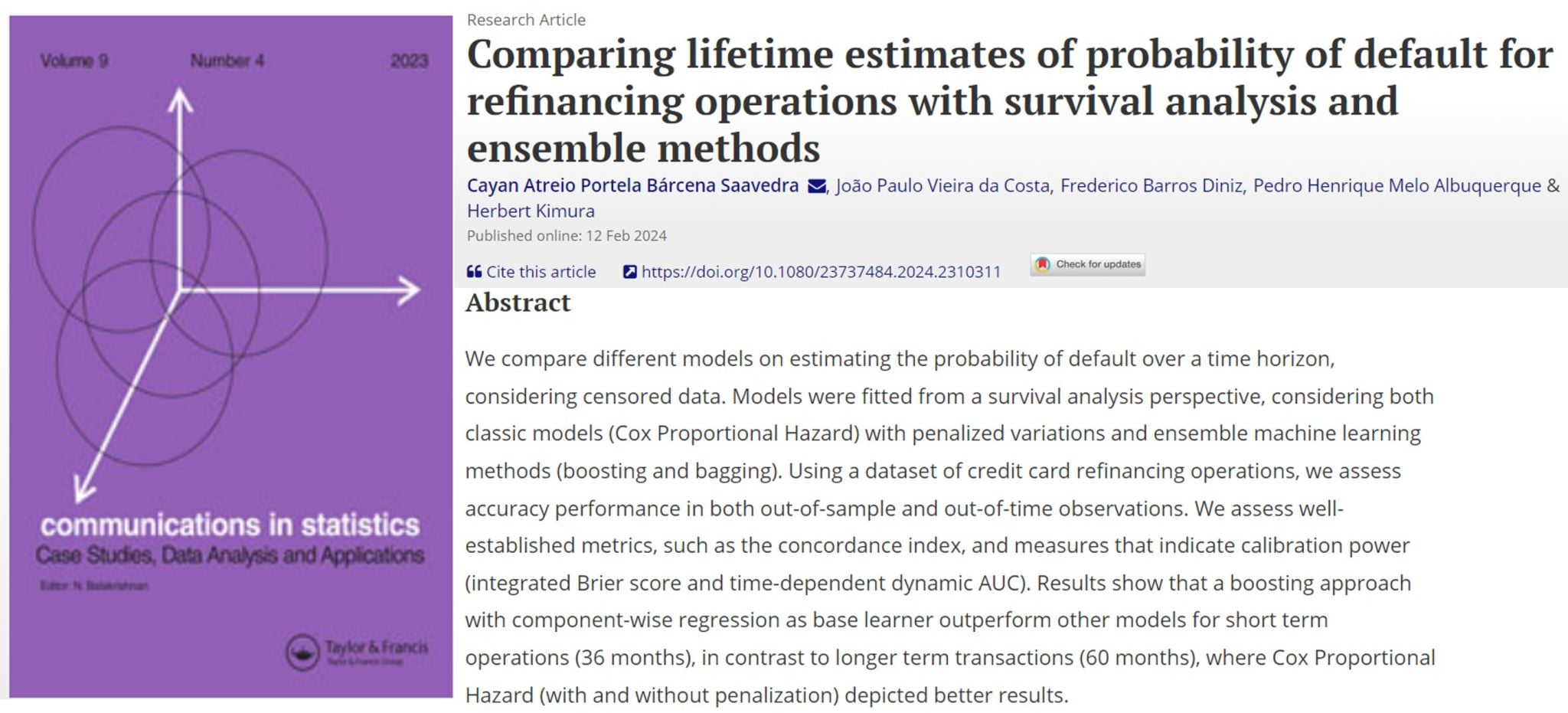Open author João Paulo Vieira da Costa

tap(942, 185)
